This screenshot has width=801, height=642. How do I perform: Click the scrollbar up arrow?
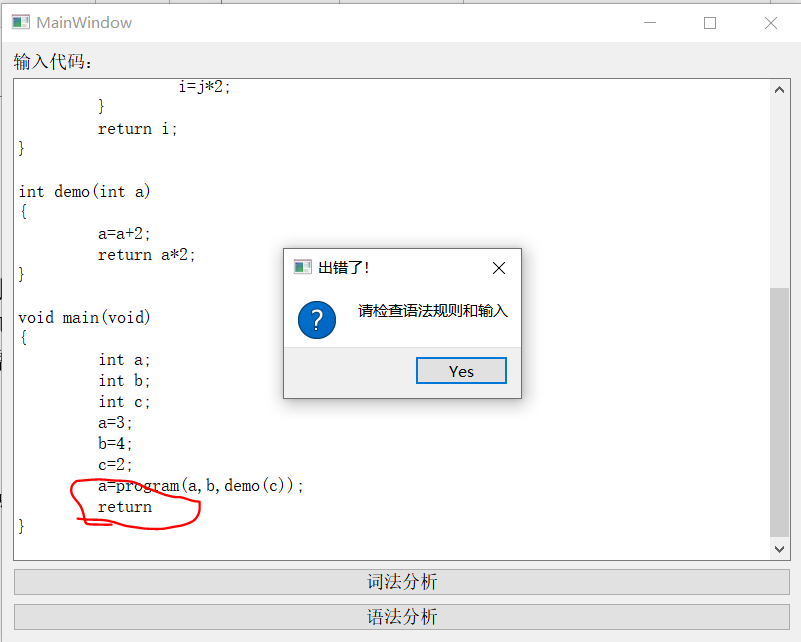pyautogui.click(x=780, y=90)
